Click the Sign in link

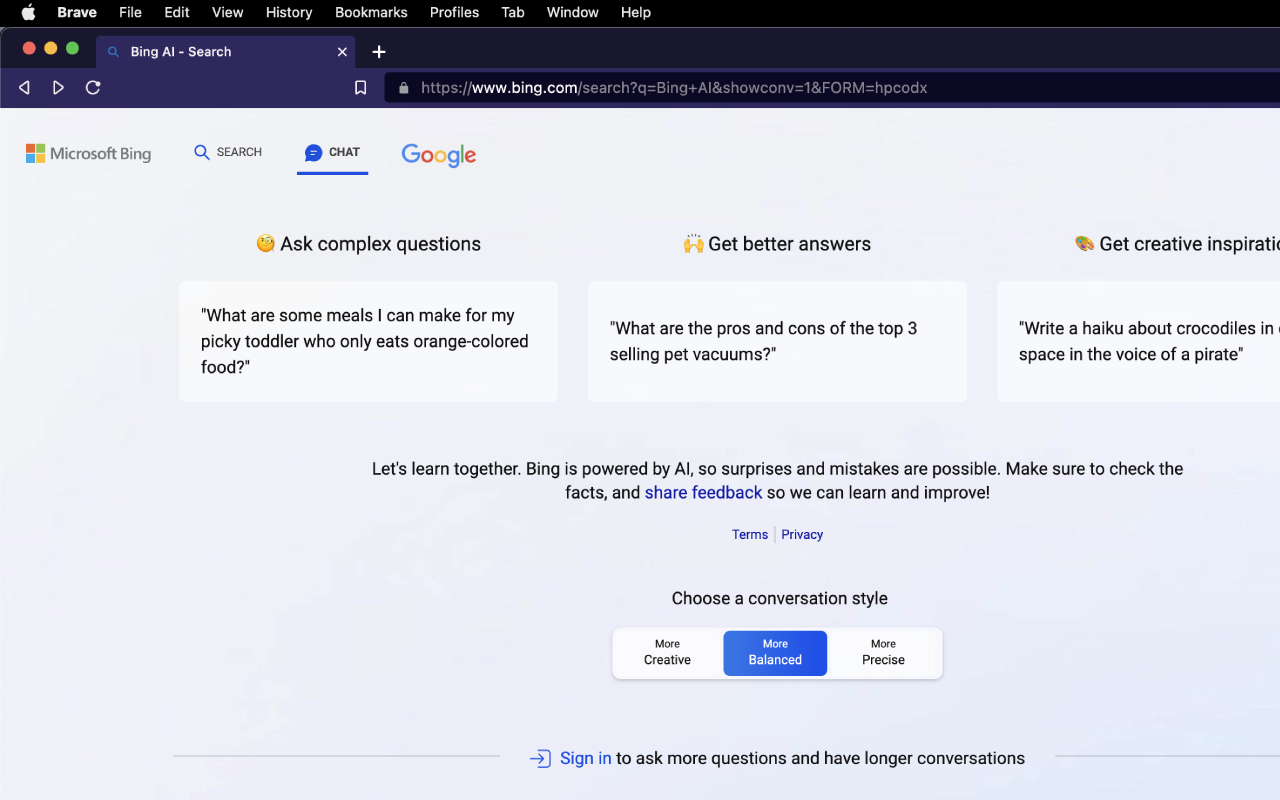pyautogui.click(x=586, y=758)
